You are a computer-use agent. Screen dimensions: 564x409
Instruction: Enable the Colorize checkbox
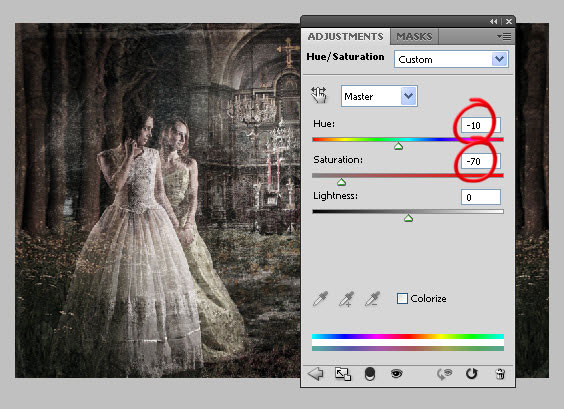pyautogui.click(x=402, y=299)
